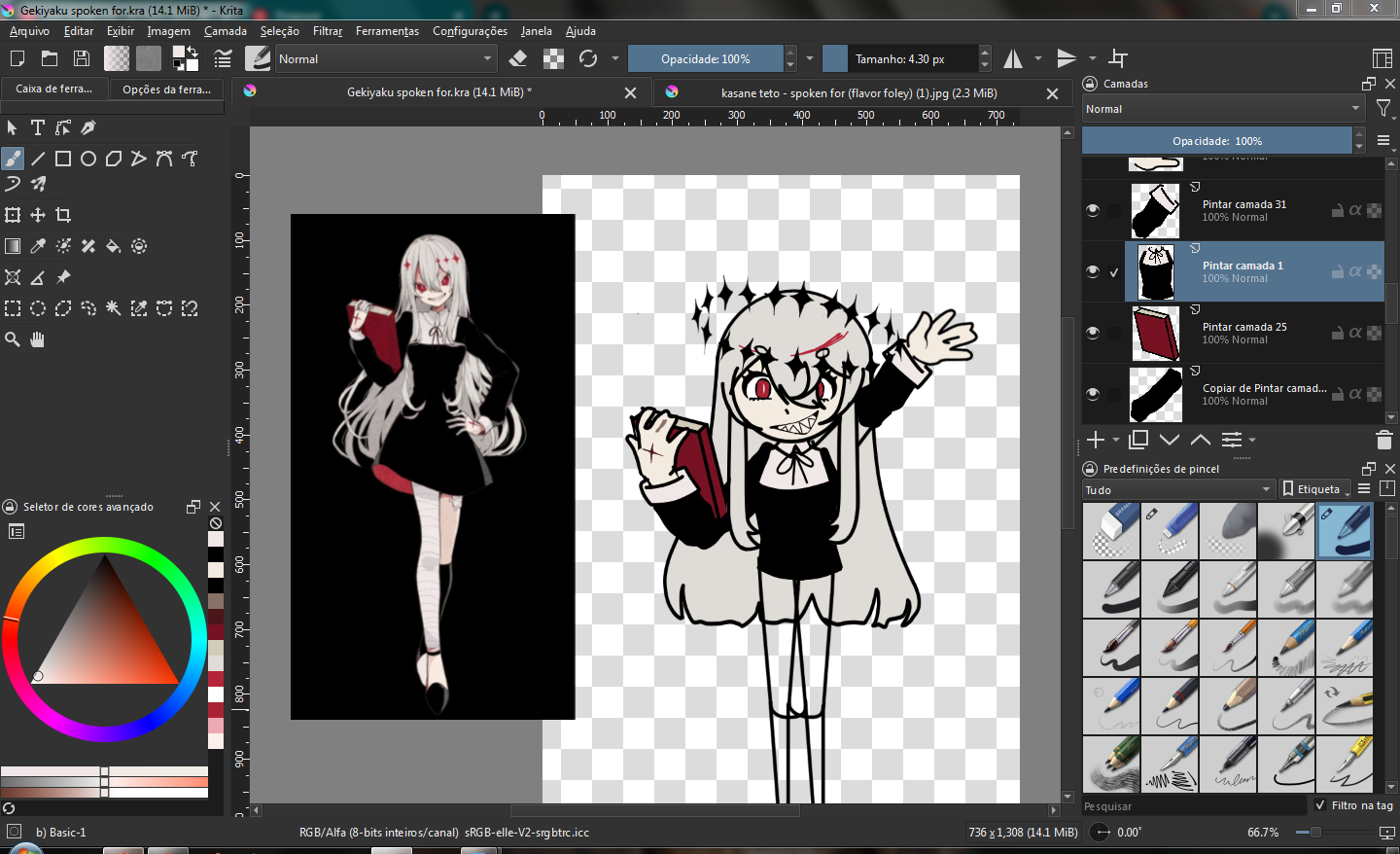This screenshot has height=854, width=1400.
Task: Click the horizontal mirror tool icon
Action: 1013,59
